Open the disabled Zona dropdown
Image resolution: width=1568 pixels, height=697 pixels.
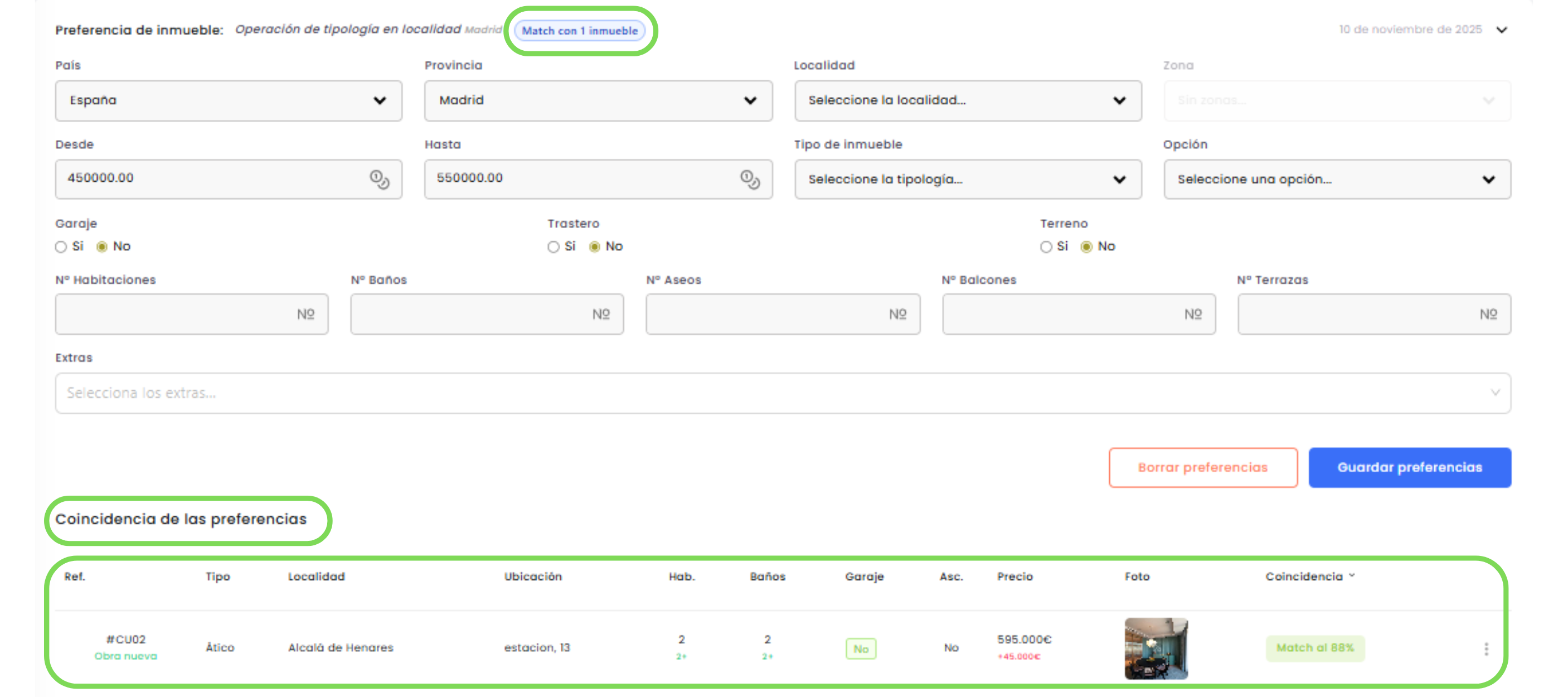(x=1337, y=100)
